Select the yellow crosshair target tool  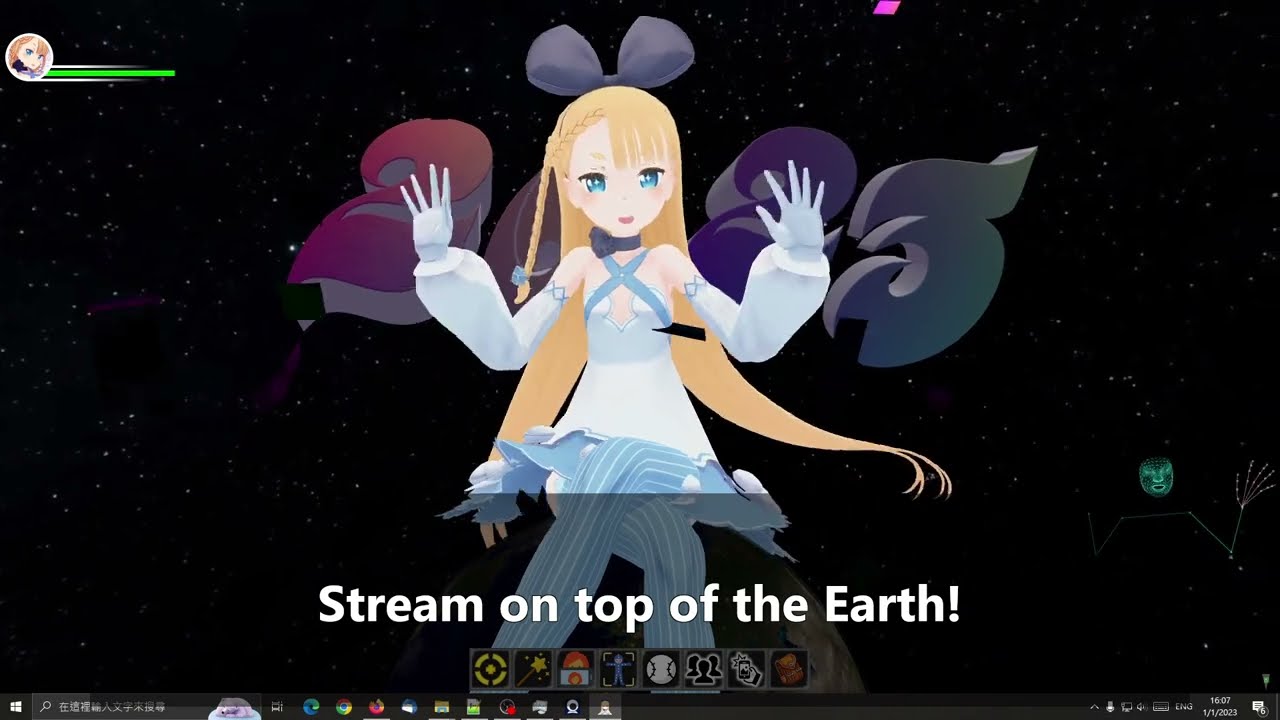(490, 669)
